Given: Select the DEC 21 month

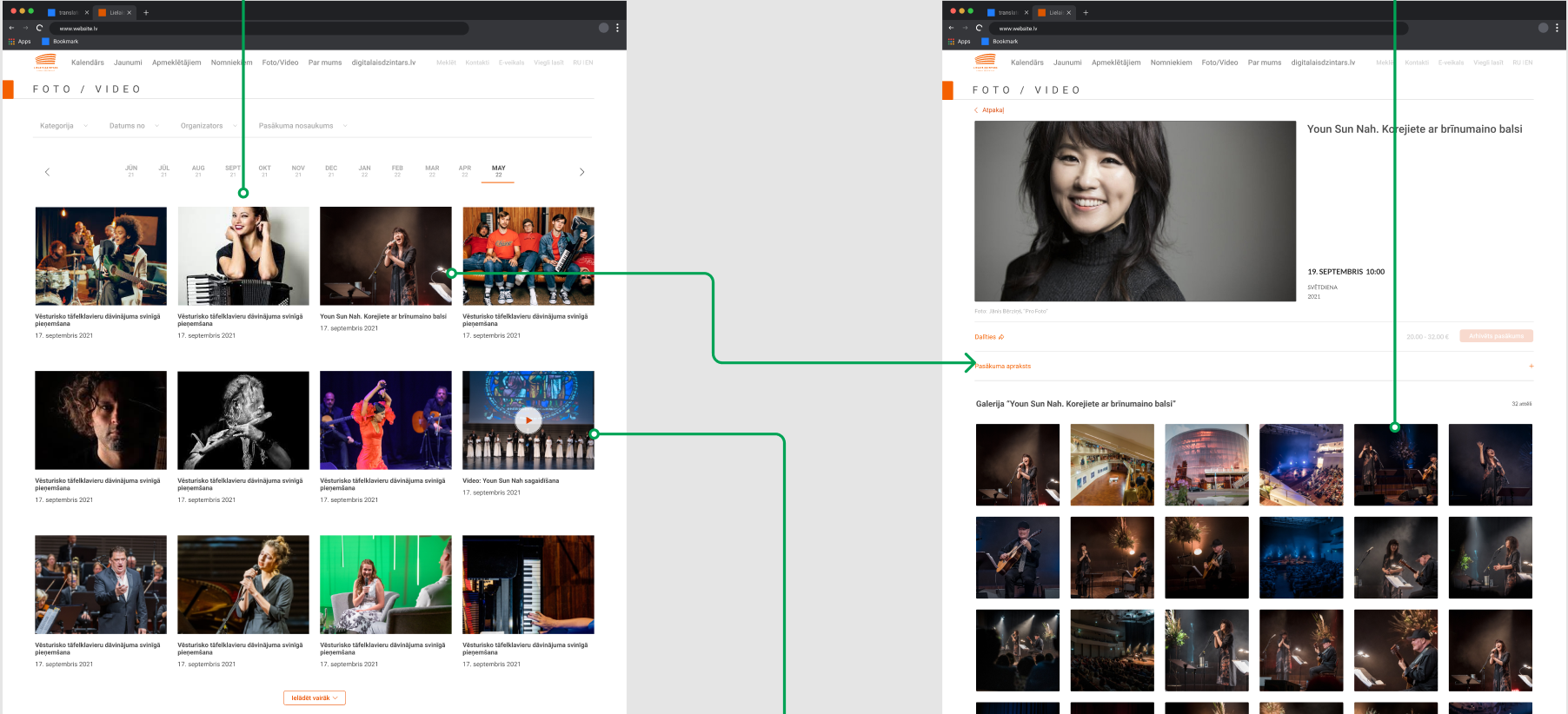Looking at the screenshot, I should pyautogui.click(x=331, y=171).
